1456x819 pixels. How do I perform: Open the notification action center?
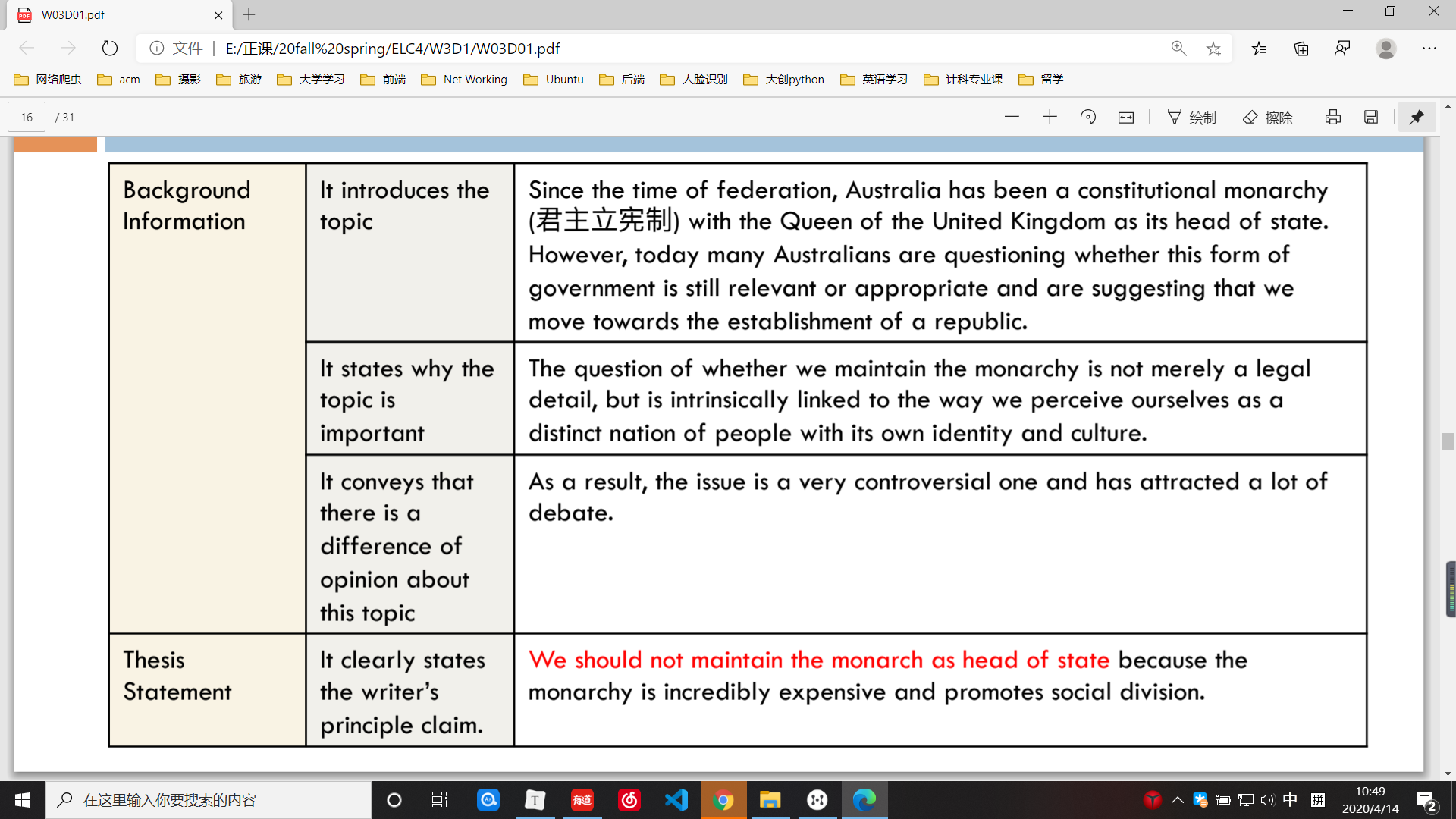pos(1426,800)
